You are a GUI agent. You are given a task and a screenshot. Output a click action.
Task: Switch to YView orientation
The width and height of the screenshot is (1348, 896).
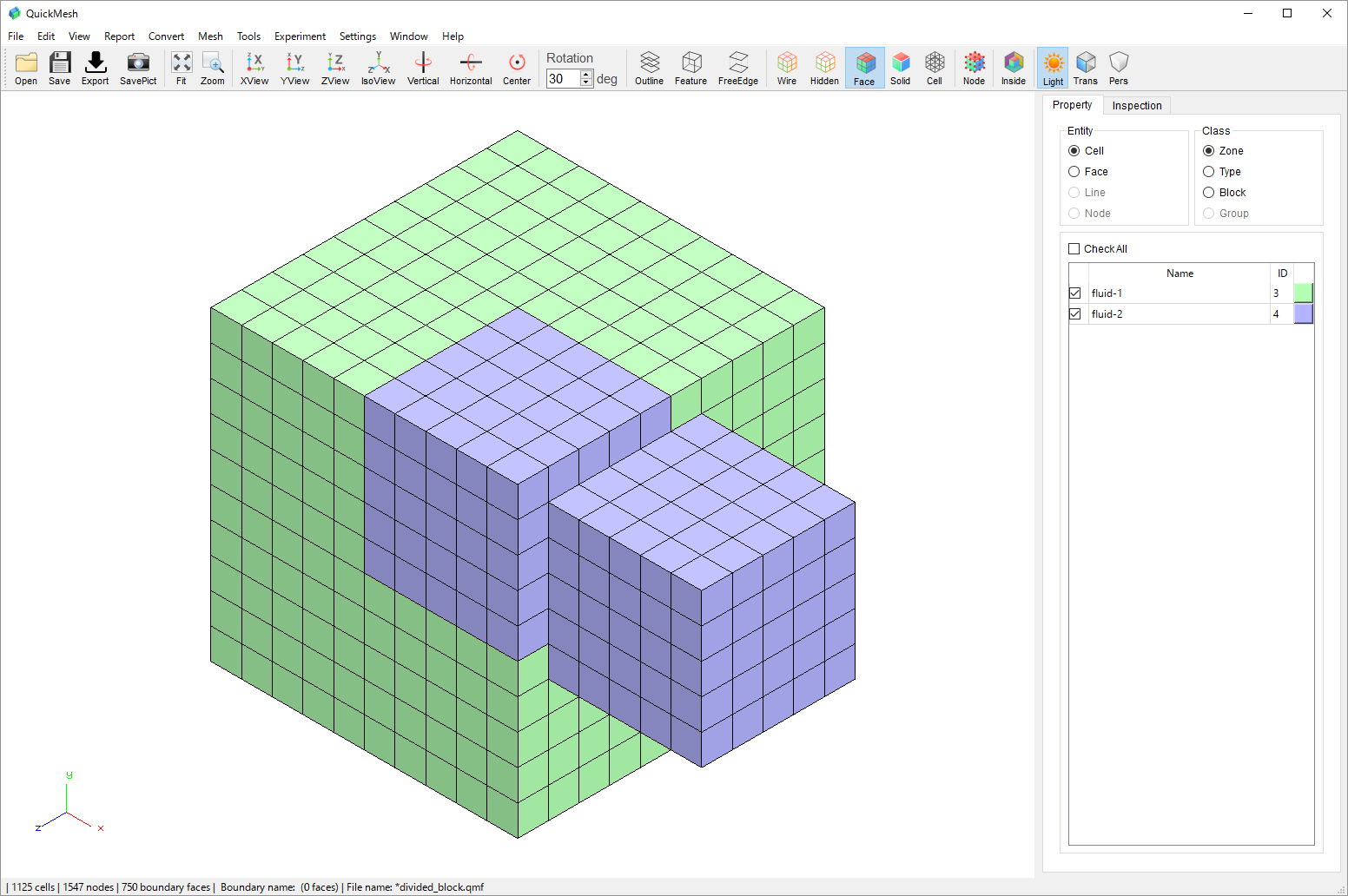point(295,68)
